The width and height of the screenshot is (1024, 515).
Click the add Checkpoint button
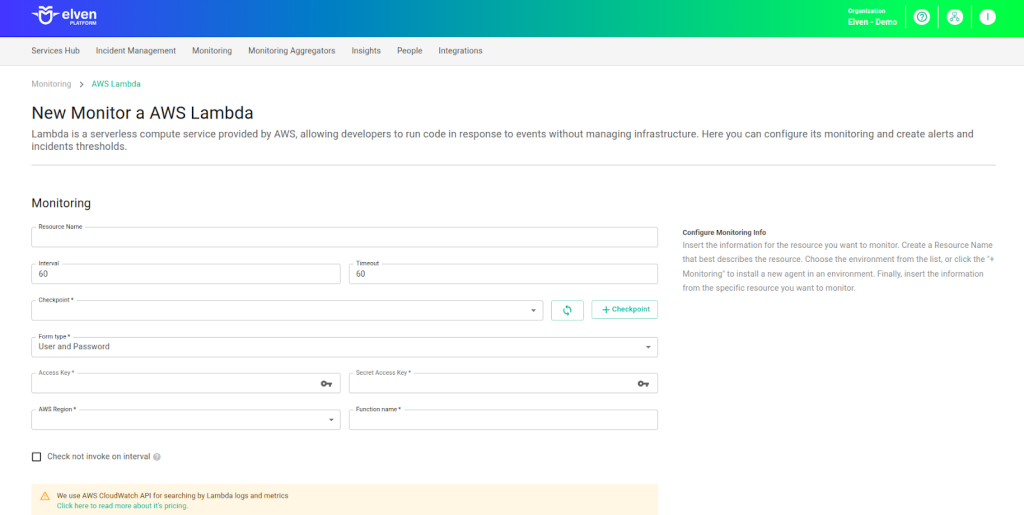(625, 310)
